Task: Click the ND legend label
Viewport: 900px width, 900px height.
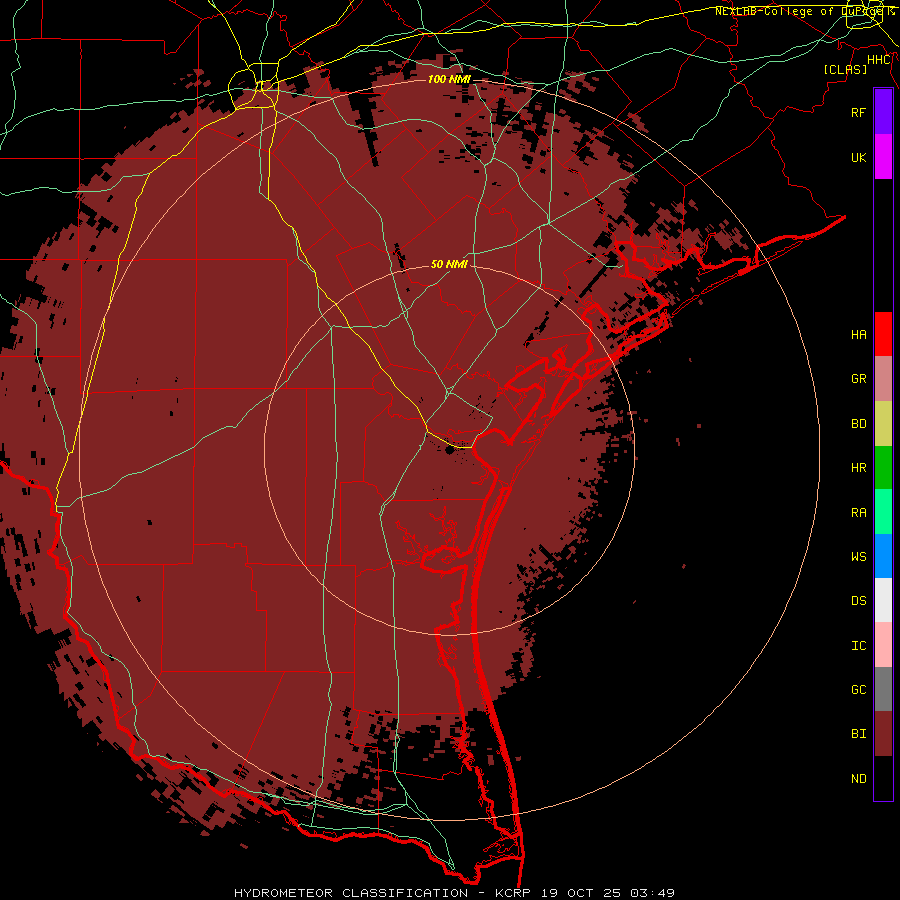Action: 859,779
